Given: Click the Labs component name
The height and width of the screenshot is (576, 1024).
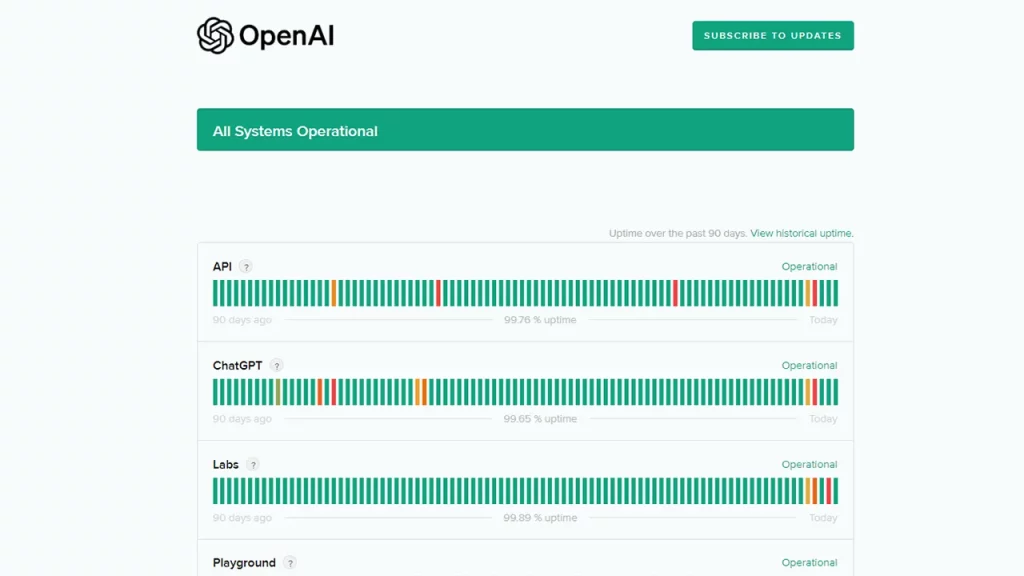Looking at the screenshot, I should point(225,464).
